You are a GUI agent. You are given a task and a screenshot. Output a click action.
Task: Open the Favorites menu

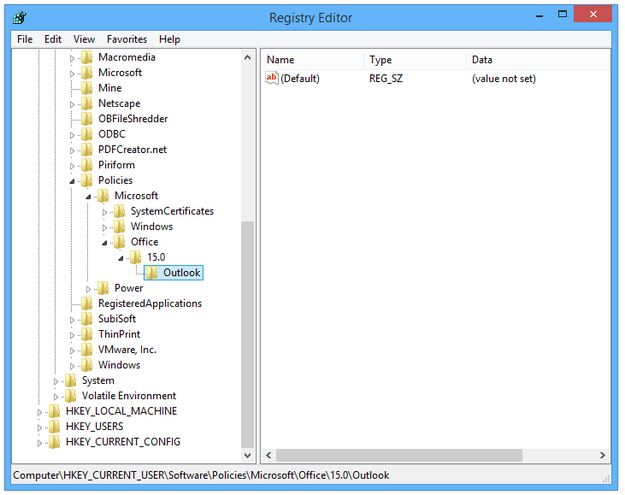(127, 39)
